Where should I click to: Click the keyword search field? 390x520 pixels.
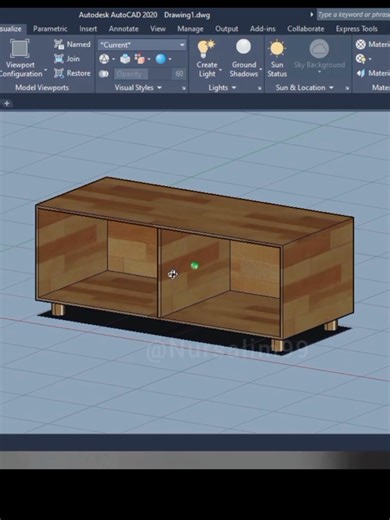point(353,15)
